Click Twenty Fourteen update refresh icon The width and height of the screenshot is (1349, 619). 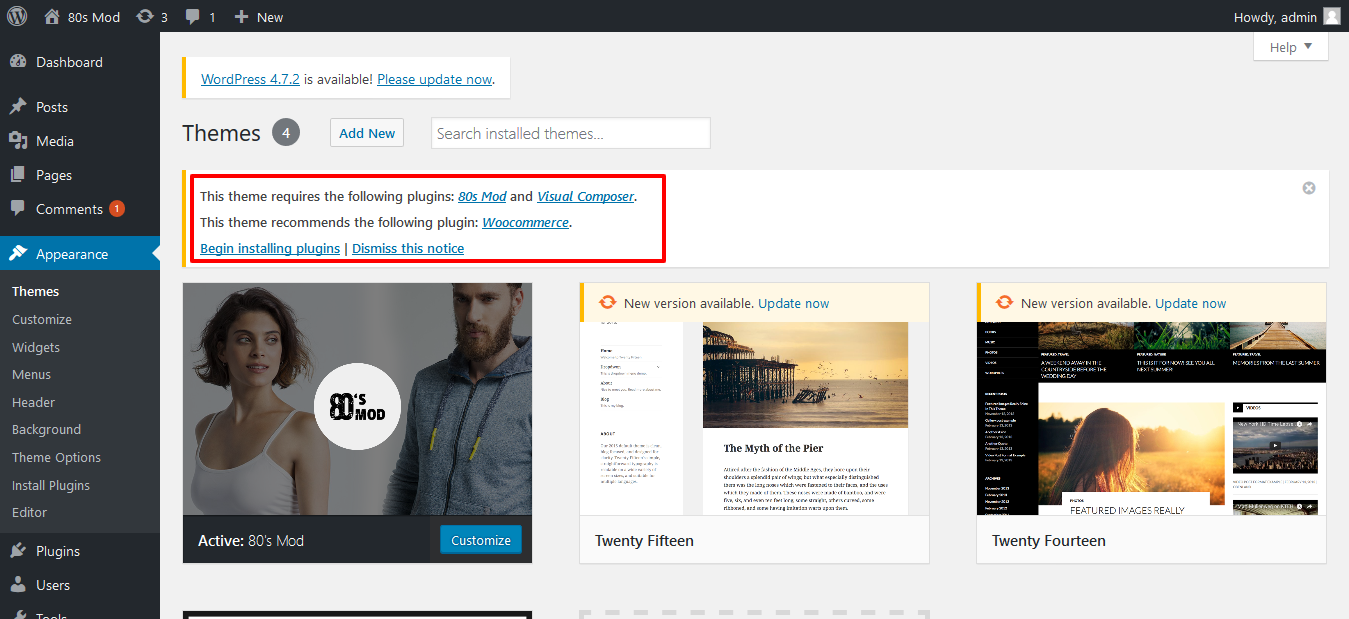1004,303
